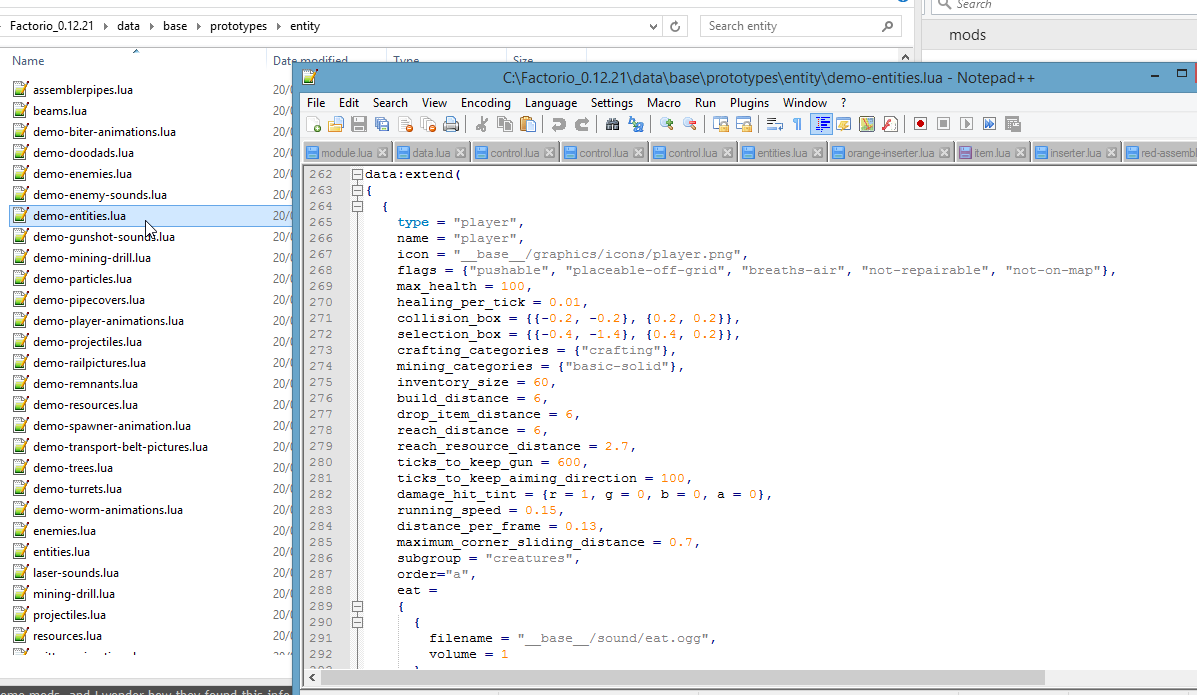The height and width of the screenshot is (695, 1197).
Task: Close the inserter.lua tab
Action: 1112,153
